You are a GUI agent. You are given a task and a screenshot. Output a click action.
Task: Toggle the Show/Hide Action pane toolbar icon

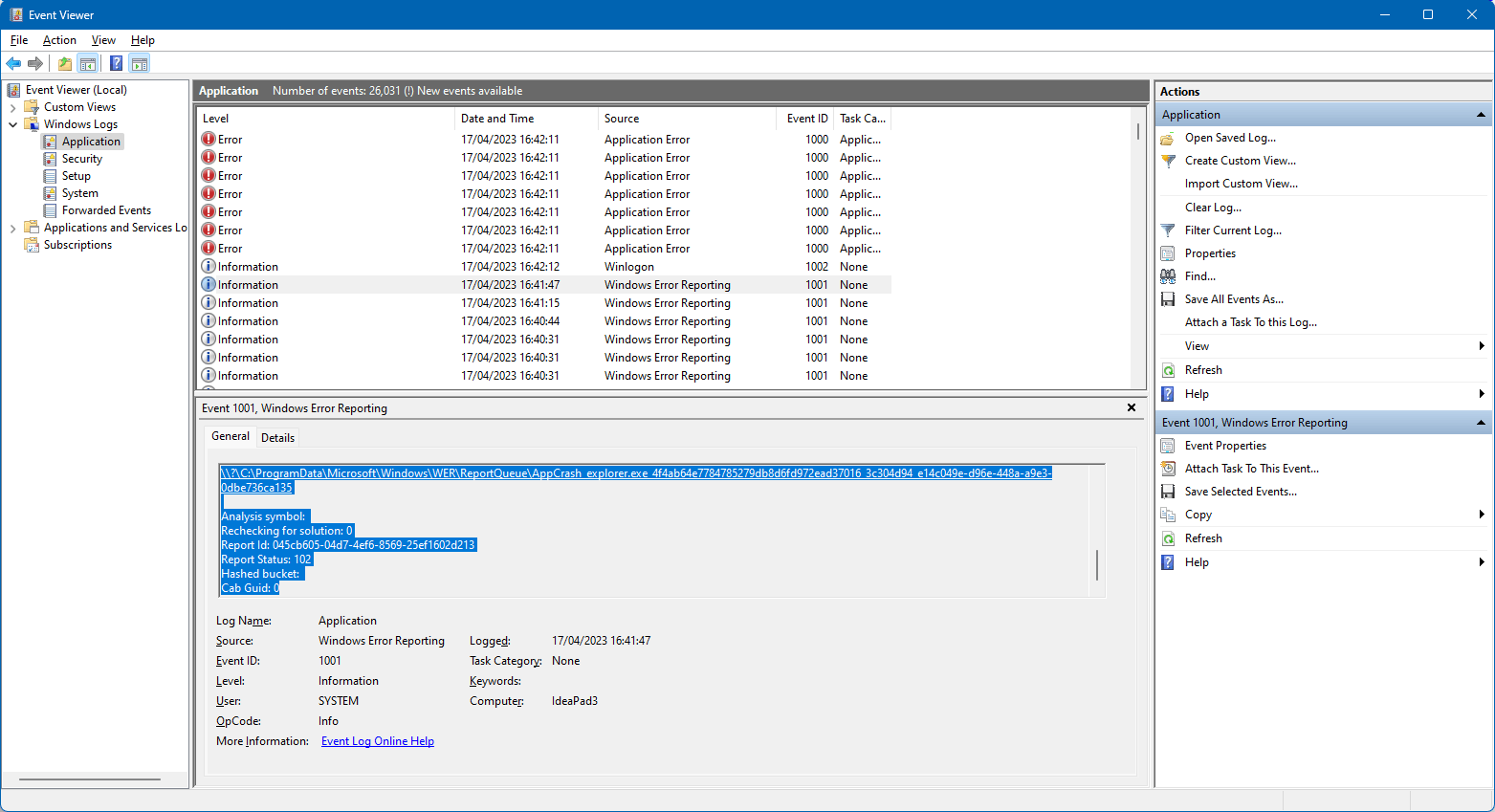click(140, 63)
